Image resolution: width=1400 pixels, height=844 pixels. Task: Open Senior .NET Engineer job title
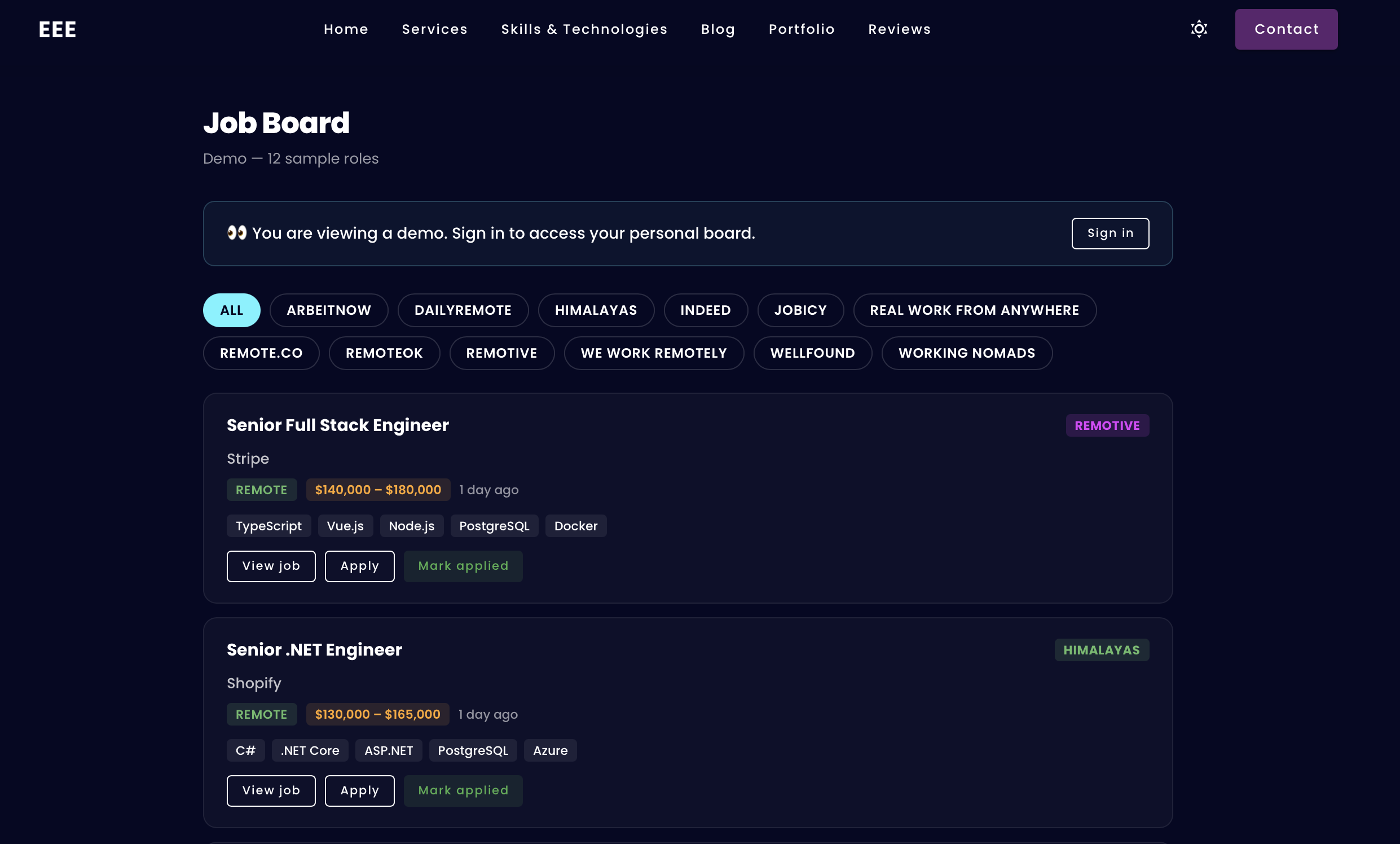tap(314, 649)
